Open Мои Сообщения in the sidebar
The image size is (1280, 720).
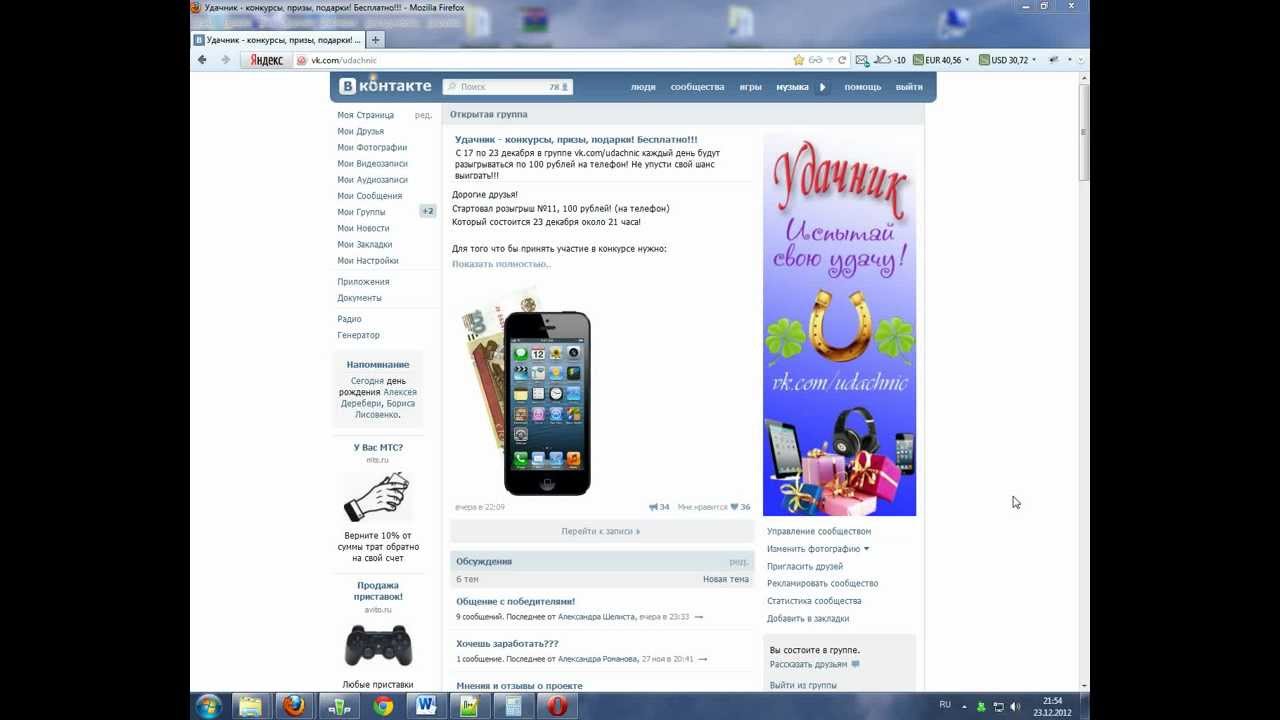pyautogui.click(x=369, y=196)
